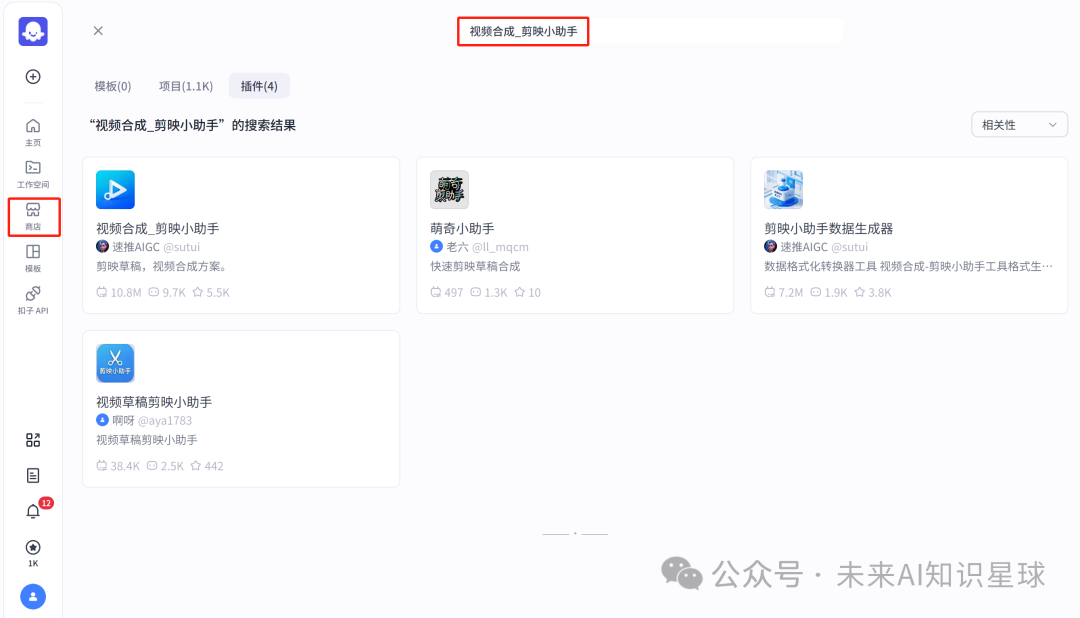
Task: Switch to the 模板(0) tab
Action: (x=112, y=86)
